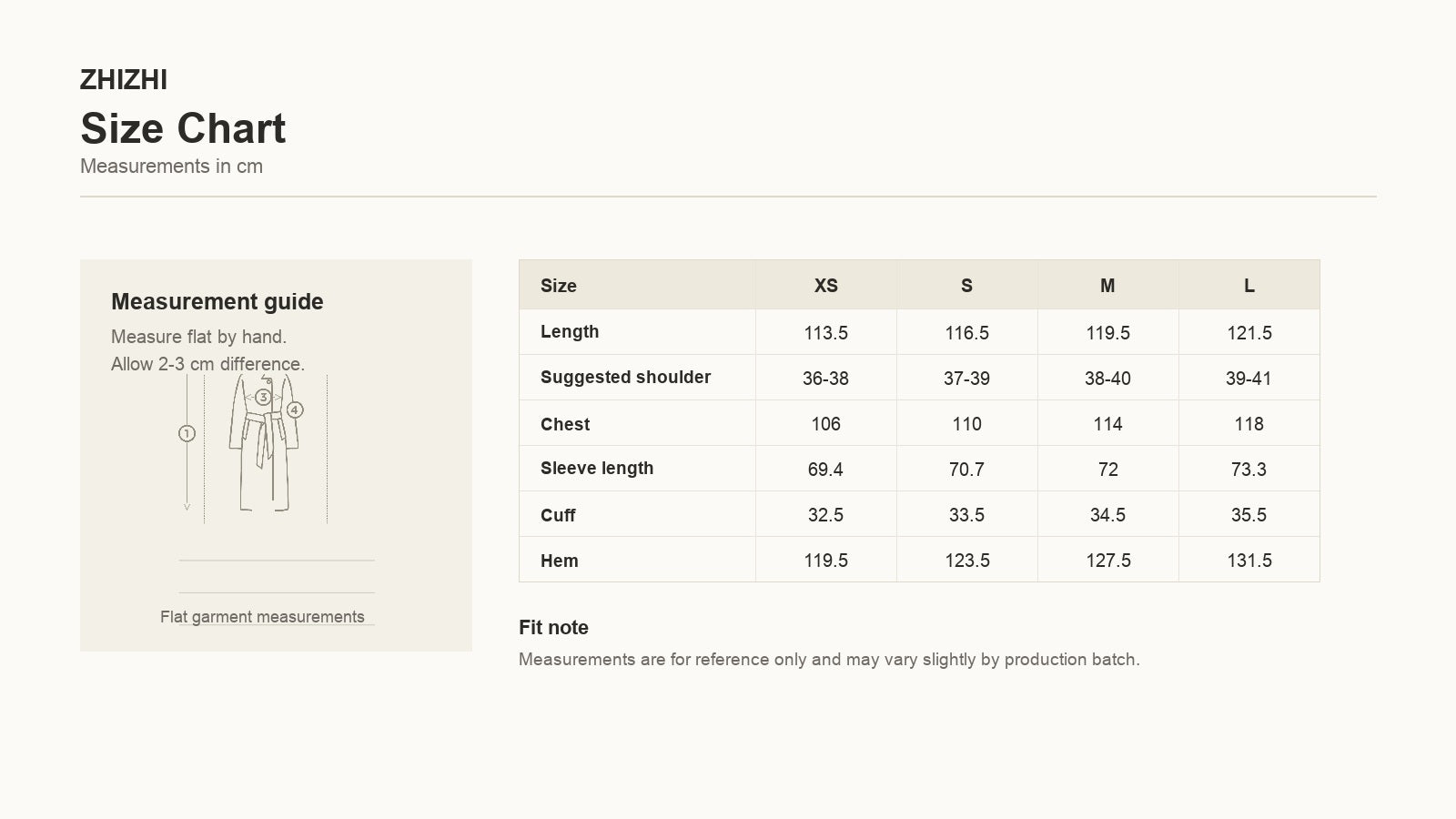Click the Sleeve length row label
The height and width of the screenshot is (819, 1456).
coord(597,469)
